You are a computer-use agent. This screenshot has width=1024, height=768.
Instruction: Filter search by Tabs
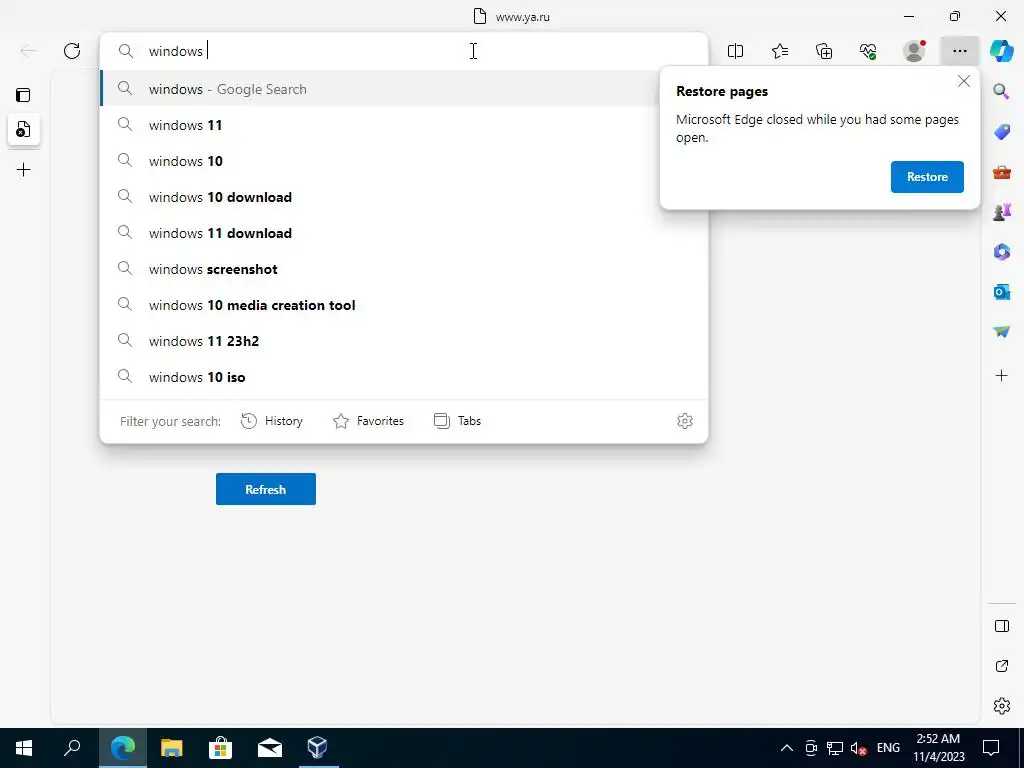(457, 421)
